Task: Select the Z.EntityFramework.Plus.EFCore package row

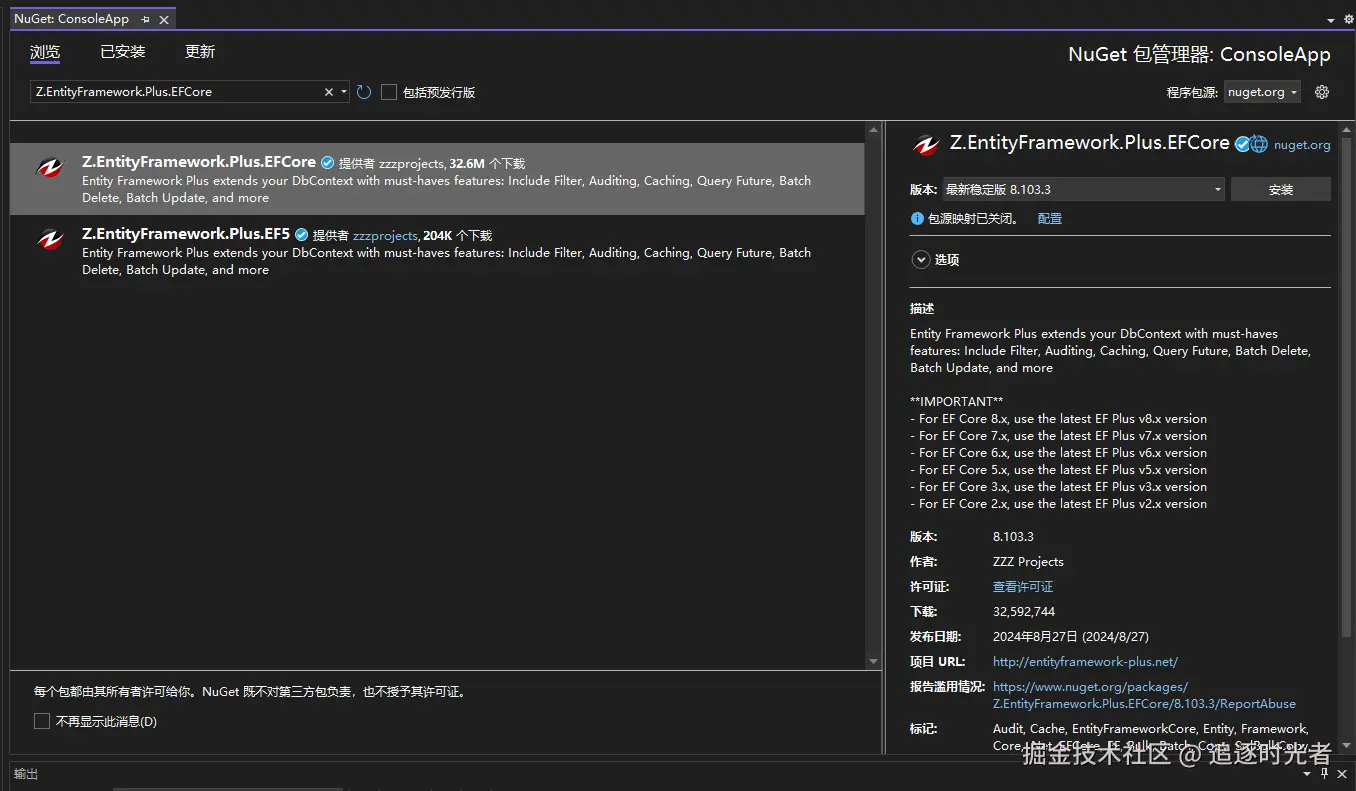Action: click(437, 179)
